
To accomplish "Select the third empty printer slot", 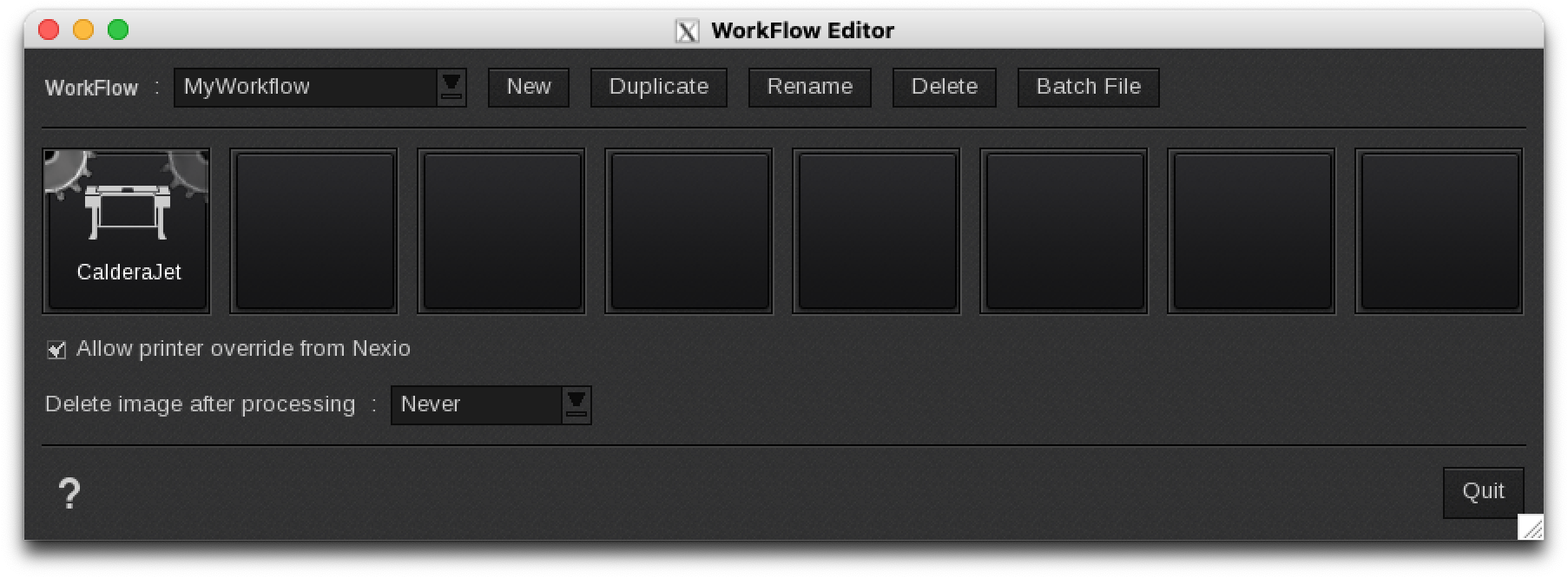I will click(688, 230).
